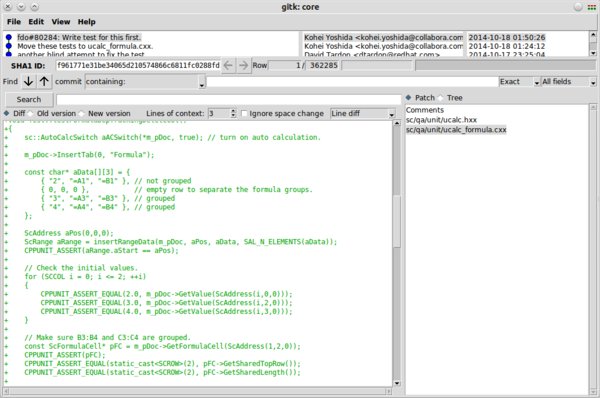Viewport: 600px width, 398px height.
Task: Click the window menu icon at title bar right
Action: pyautogui.click(x=591, y=7)
